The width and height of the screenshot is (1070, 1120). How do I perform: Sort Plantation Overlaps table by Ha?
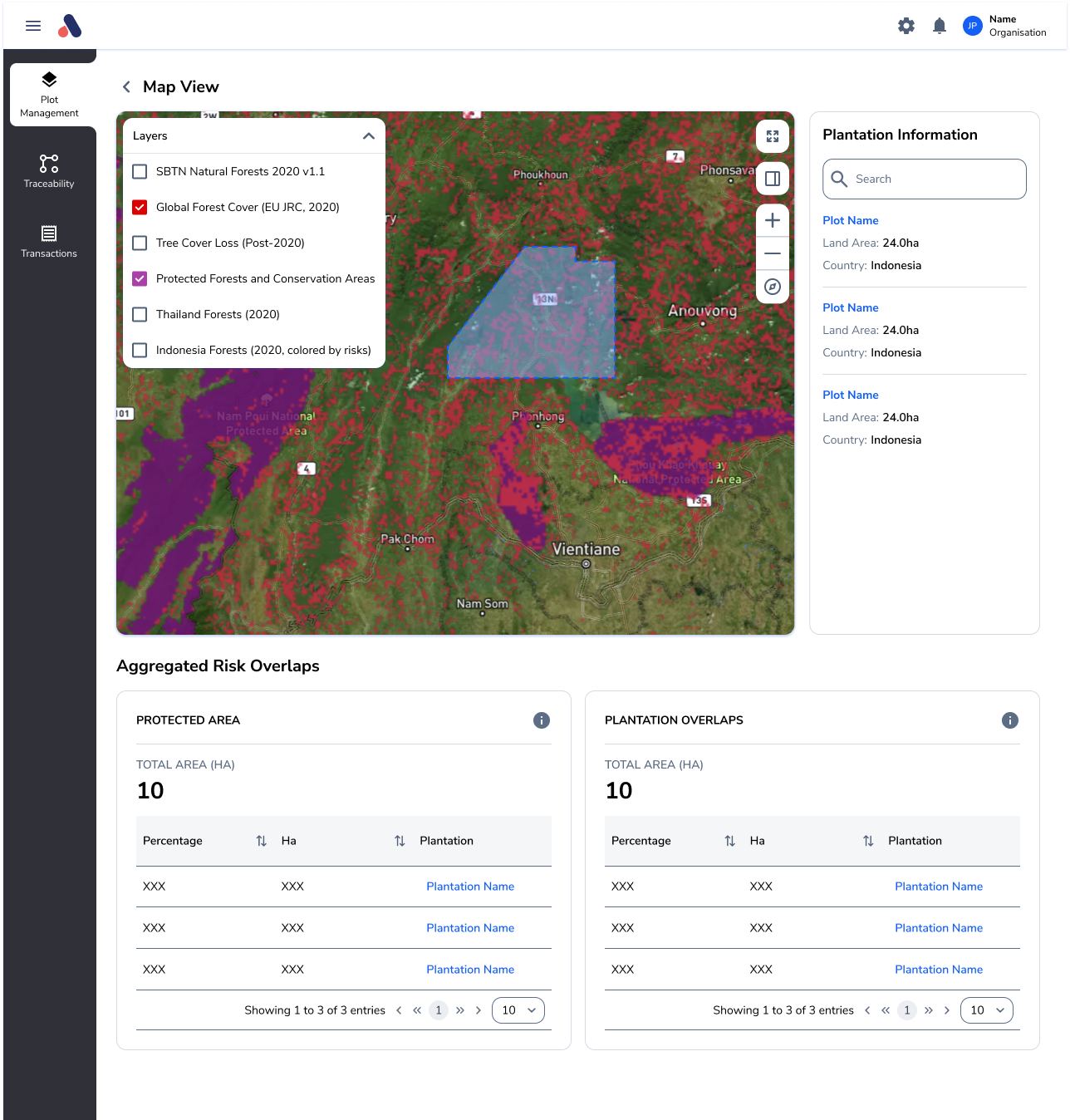click(x=868, y=841)
